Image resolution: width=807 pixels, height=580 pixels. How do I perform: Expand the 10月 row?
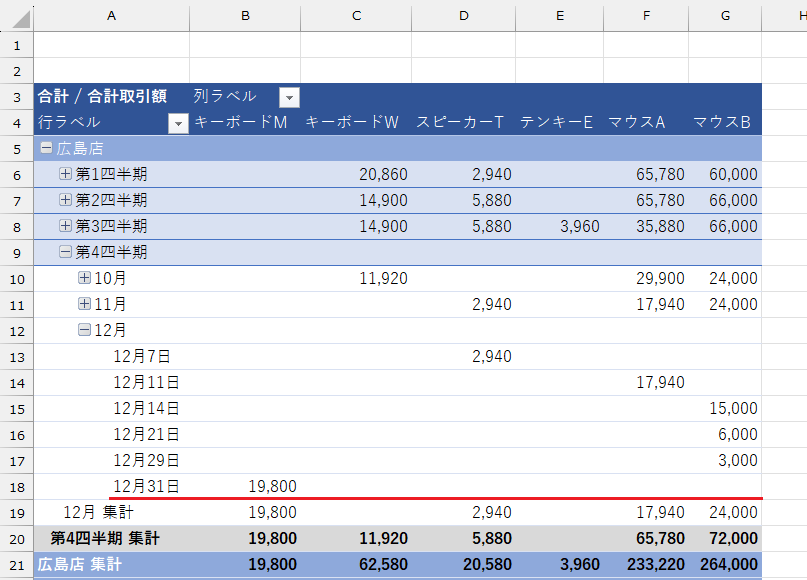coord(84,278)
